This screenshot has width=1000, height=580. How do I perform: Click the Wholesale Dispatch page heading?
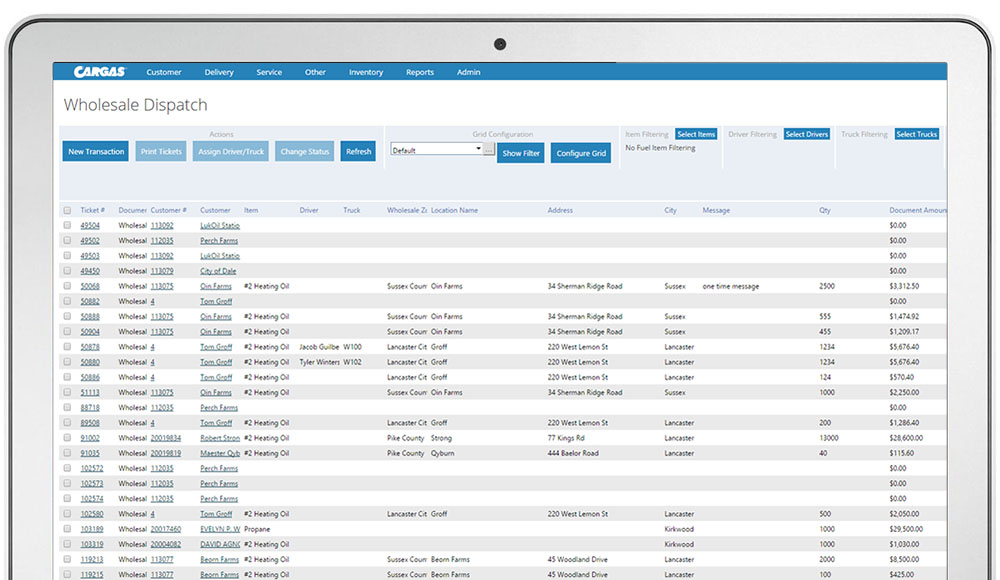(x=135, y=105)
